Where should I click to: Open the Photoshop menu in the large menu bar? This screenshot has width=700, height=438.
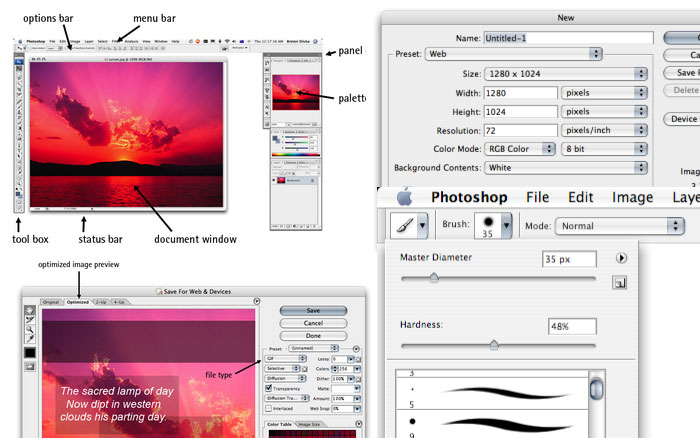pos(469,197)
